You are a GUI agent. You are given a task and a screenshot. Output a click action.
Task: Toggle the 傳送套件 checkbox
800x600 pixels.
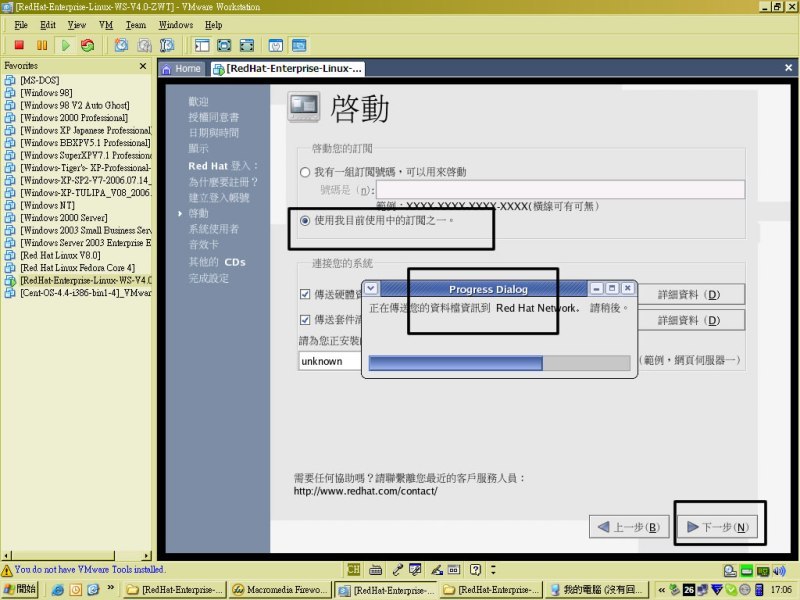tap(305, 320)
